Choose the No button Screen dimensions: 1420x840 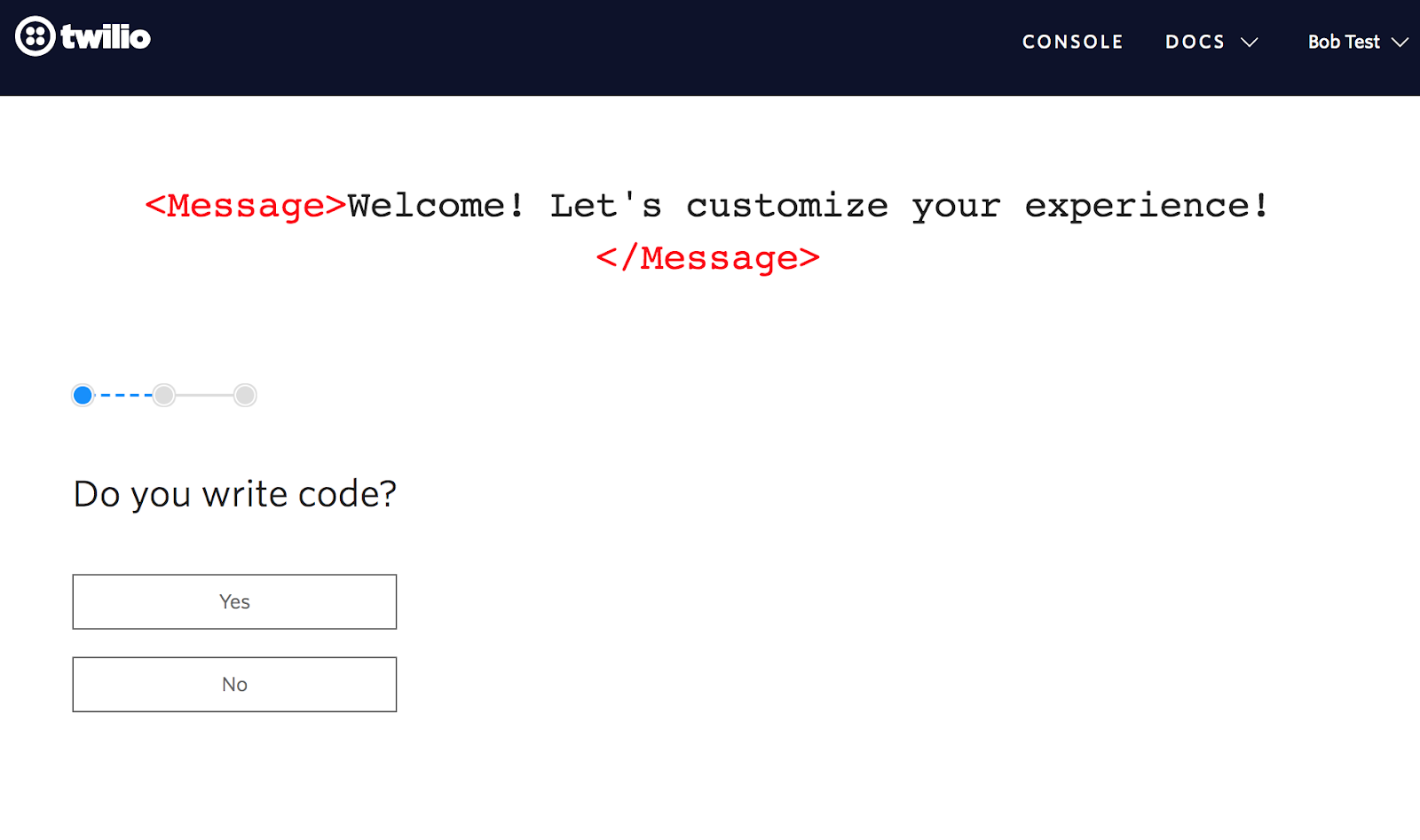tap(234, 684)
